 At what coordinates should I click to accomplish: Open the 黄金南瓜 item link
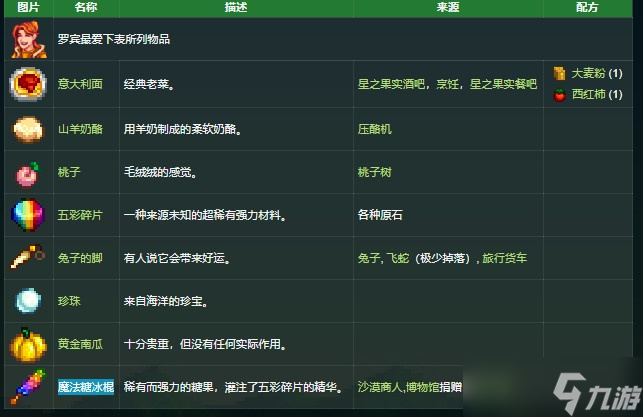(80, 344)
